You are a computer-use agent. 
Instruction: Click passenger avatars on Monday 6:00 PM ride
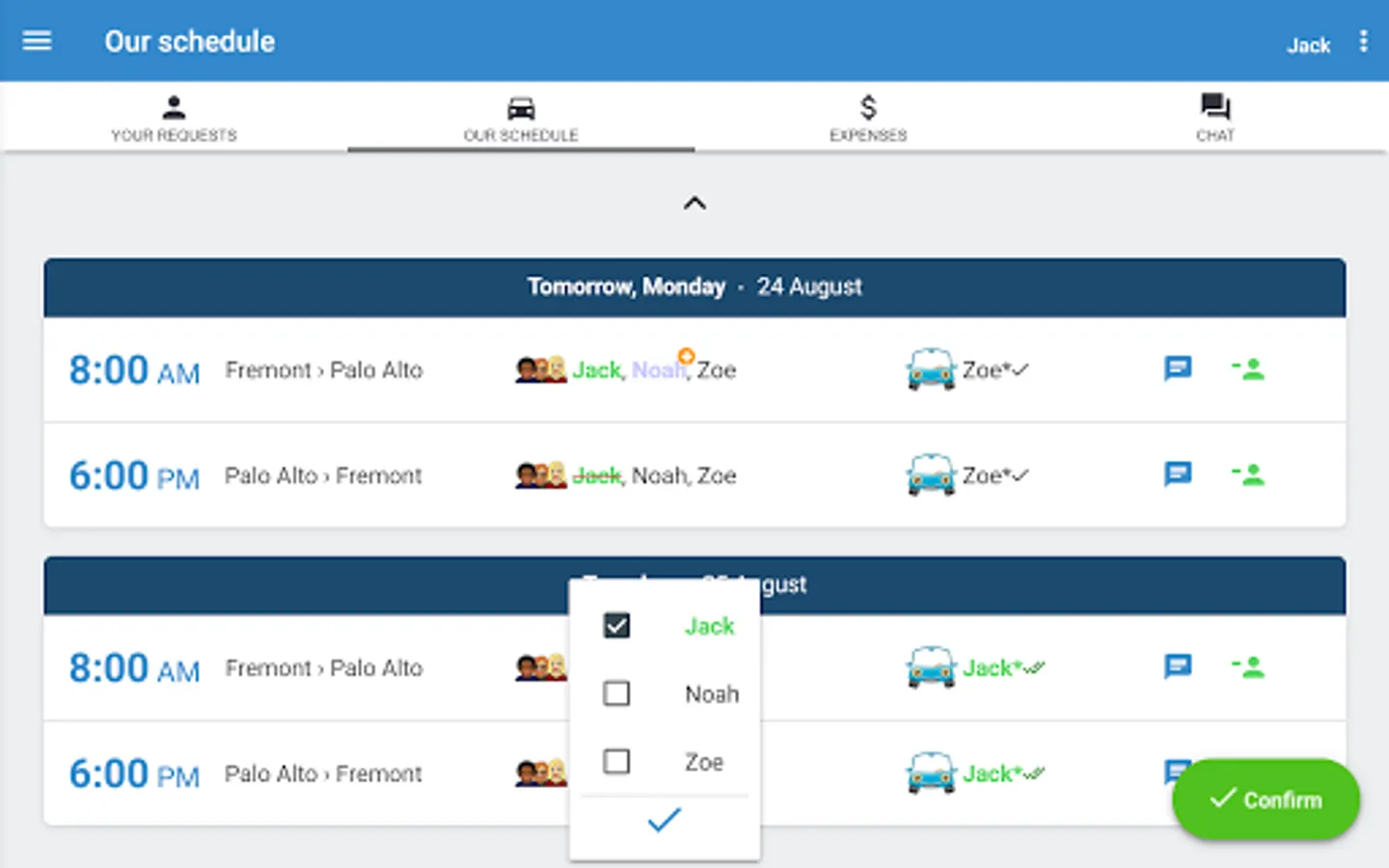tap(540, 475)
